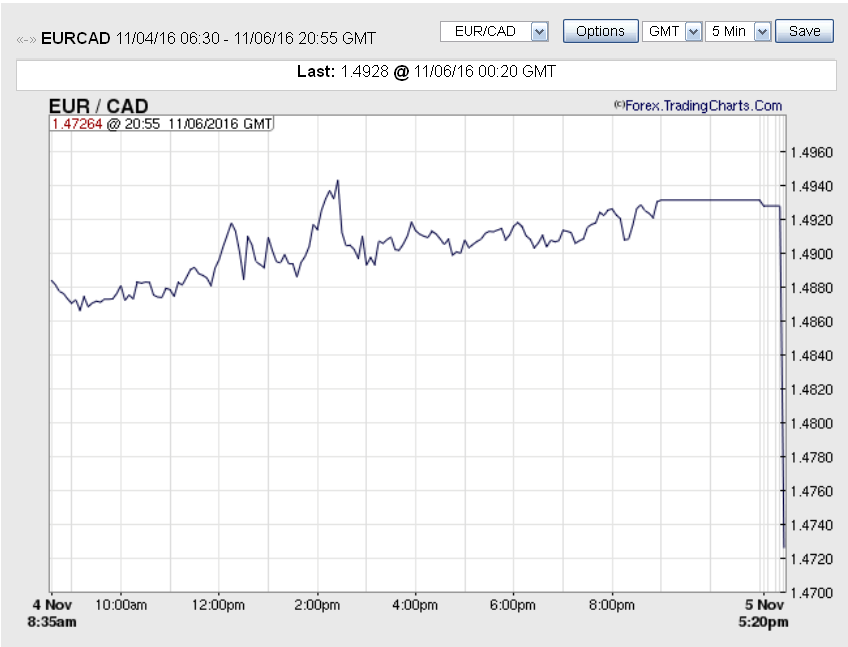Click the 1.4940 price axis label
The image size is (848, 647).
811,187
